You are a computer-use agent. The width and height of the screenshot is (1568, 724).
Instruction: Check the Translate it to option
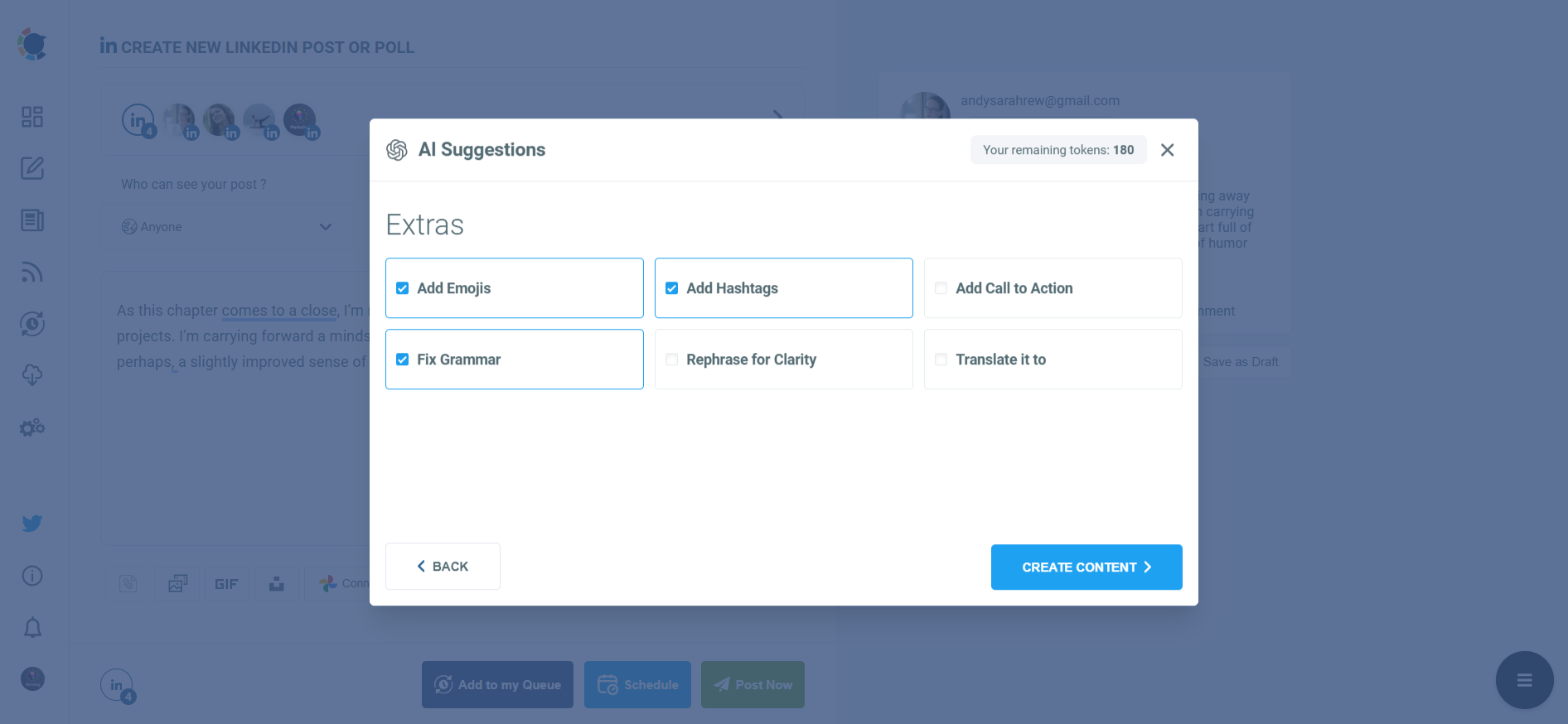(941, 359)
